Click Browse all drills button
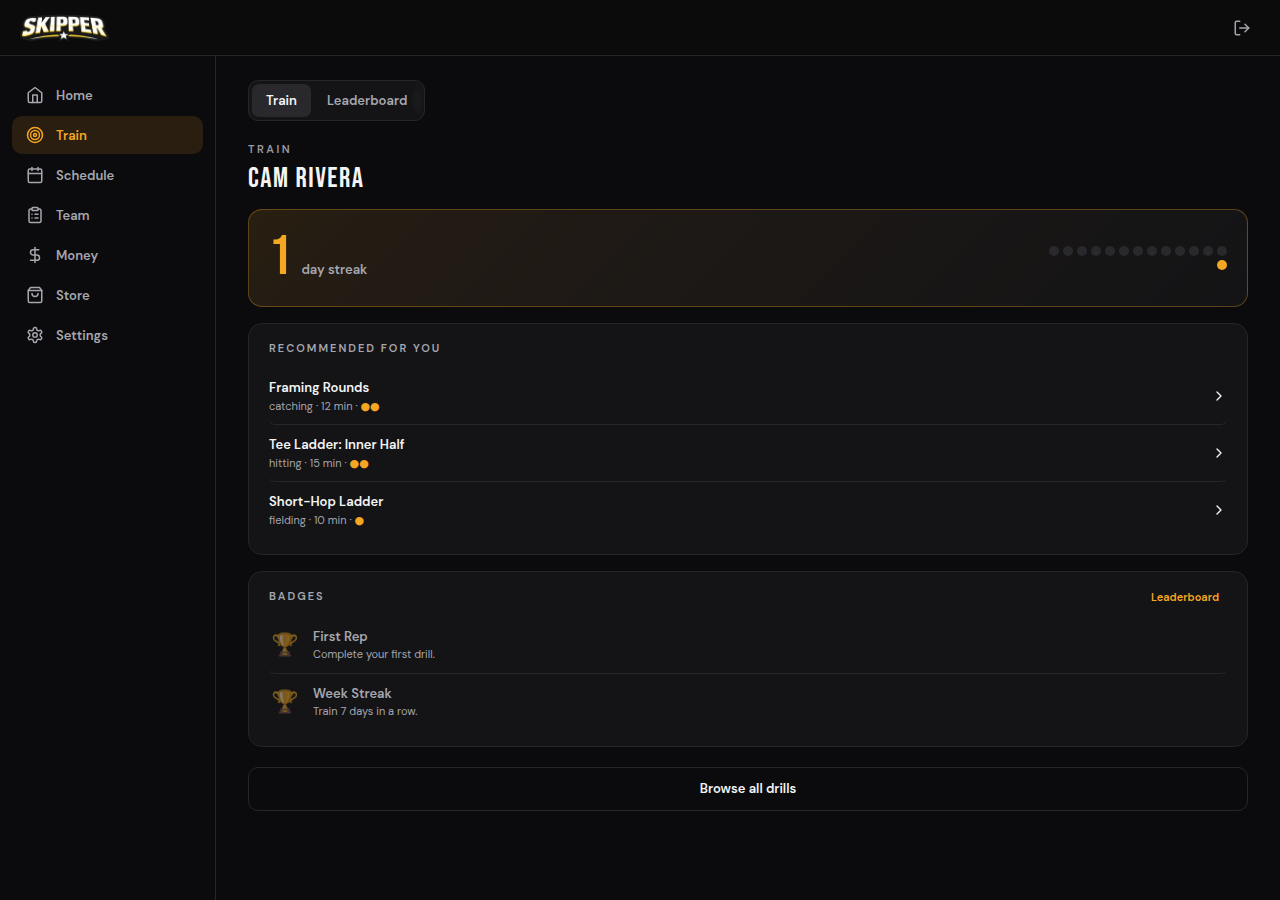1280x900 pixels. coord(748,788)
